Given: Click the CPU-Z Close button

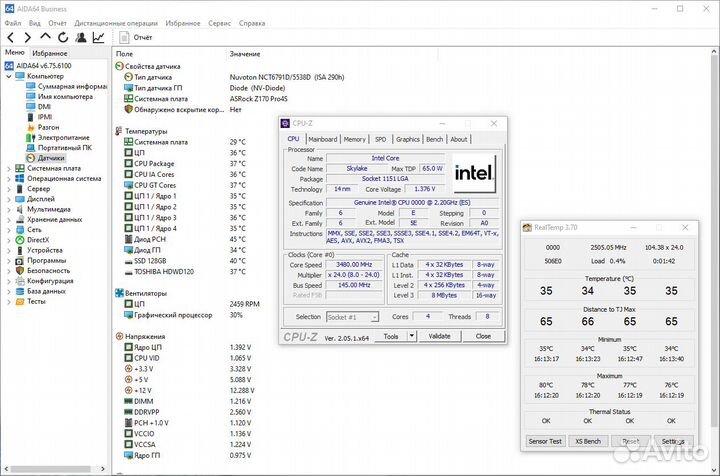Looking at the screenshot, I should tap(483, 336).
